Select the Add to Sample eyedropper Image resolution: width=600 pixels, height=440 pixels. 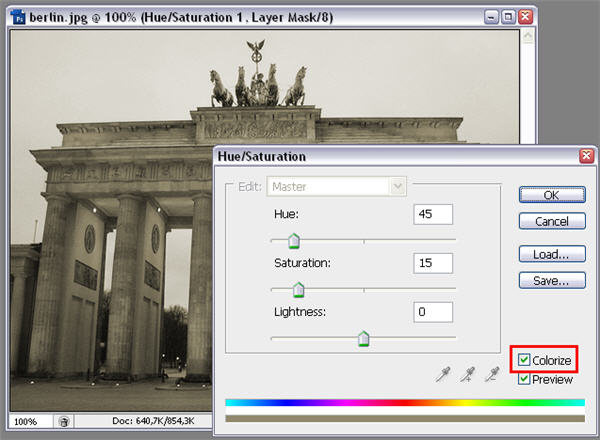click(x=467, y=374)
